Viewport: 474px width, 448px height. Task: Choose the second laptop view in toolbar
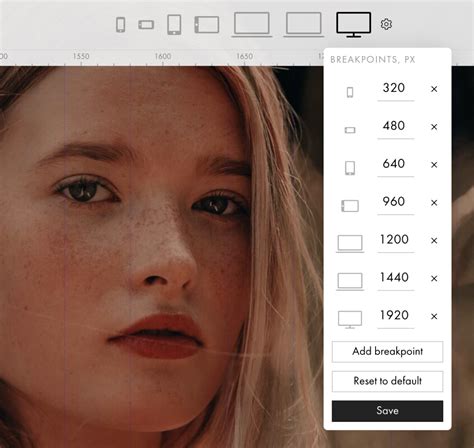tap(304, 24)
